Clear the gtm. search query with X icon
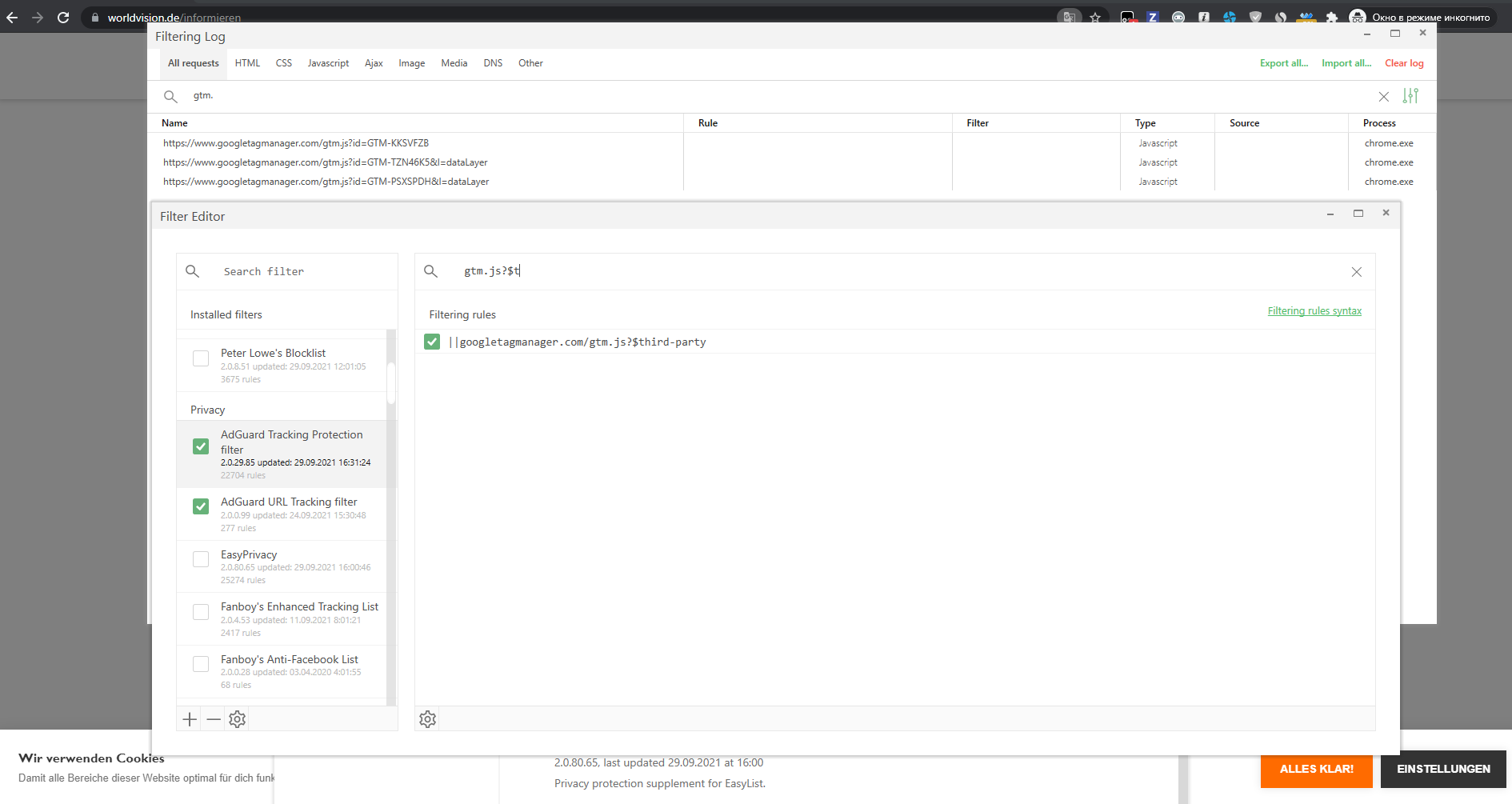This screenshot has width=1512, height=804. (1384, 96)
